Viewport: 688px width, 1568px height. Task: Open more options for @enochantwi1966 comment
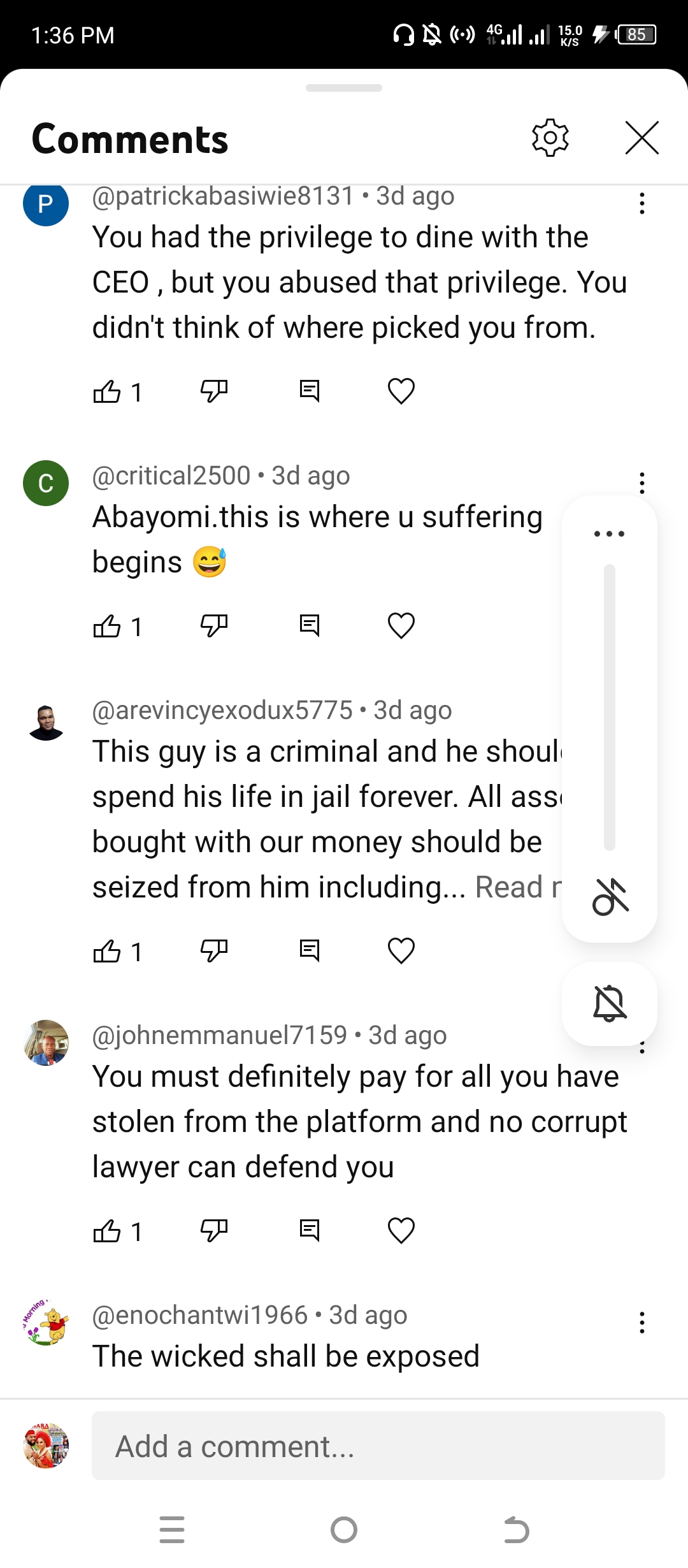click(x=642, y=1323)
